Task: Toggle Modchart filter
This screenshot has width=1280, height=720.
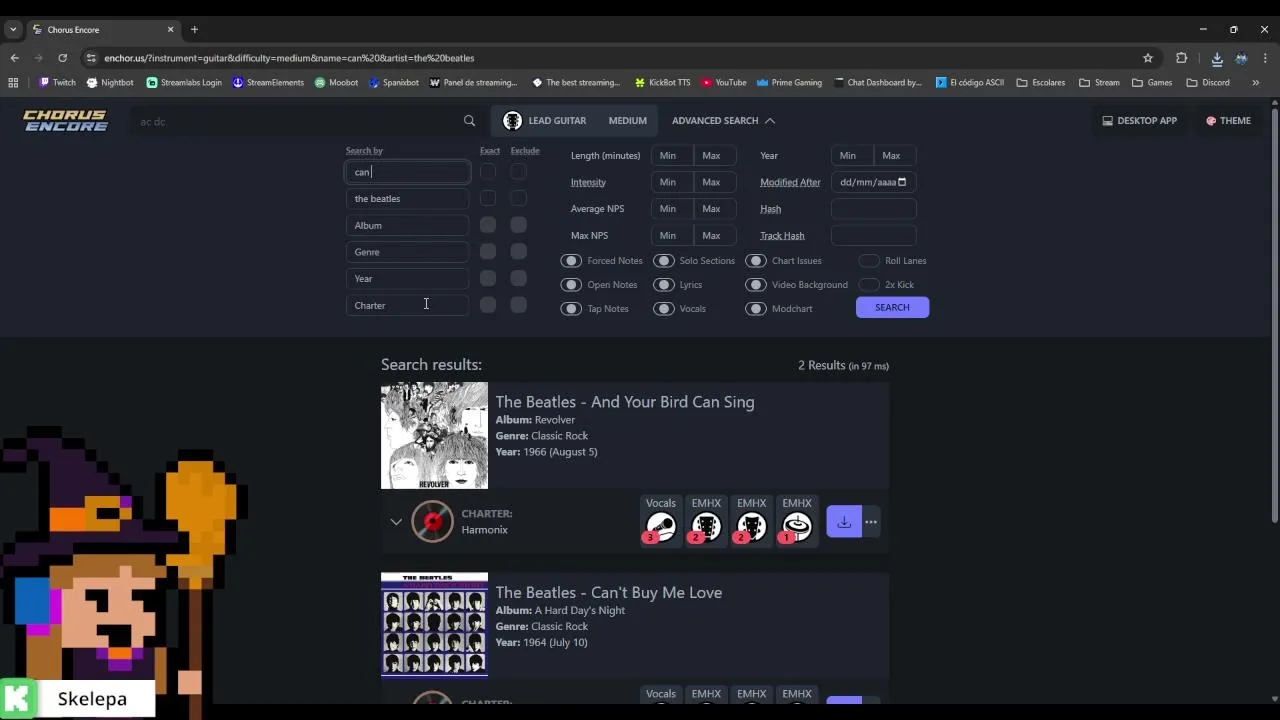Action: [x=756, y=309]
